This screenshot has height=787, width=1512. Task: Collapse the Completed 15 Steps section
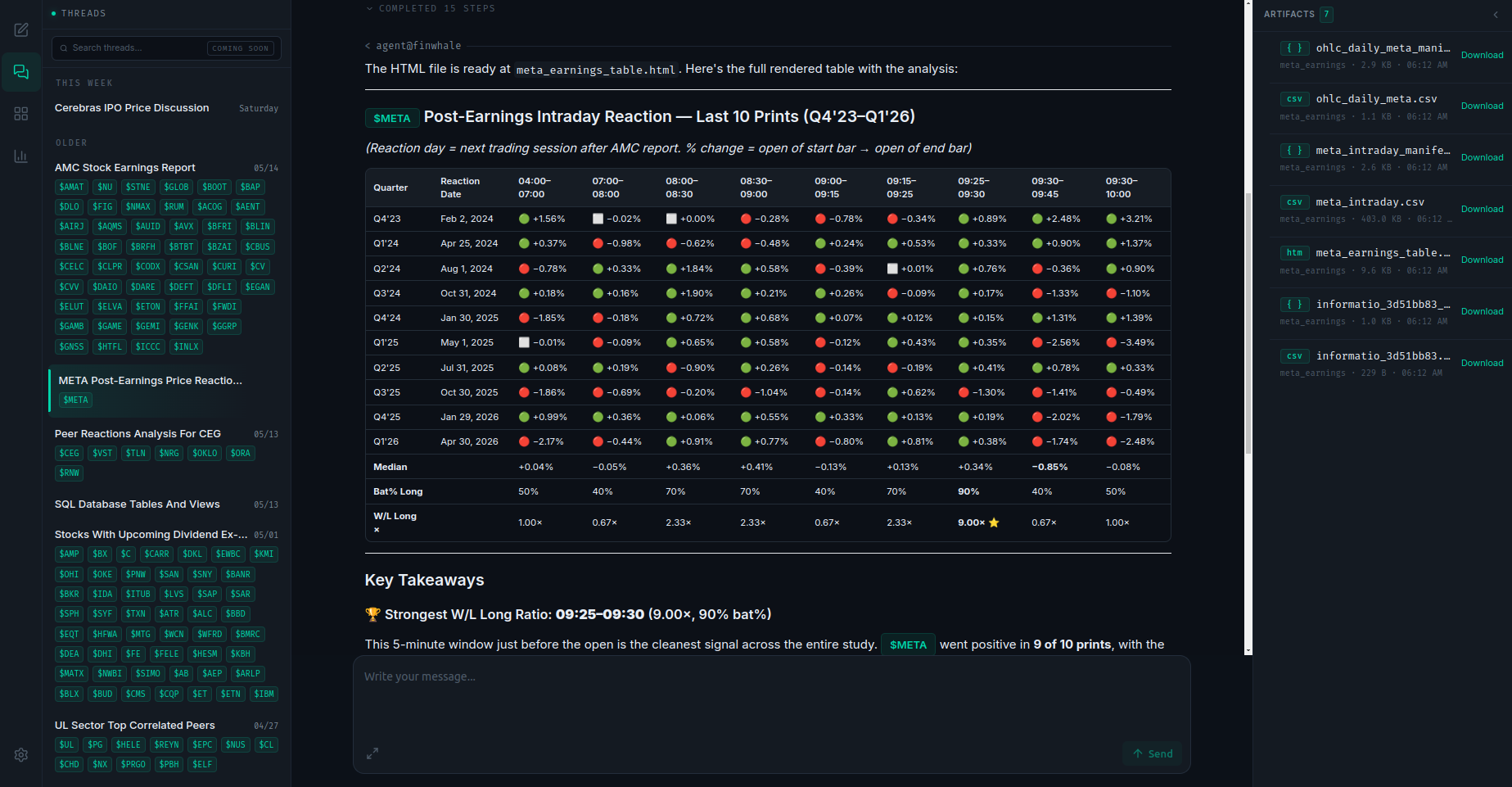[430, 8]
